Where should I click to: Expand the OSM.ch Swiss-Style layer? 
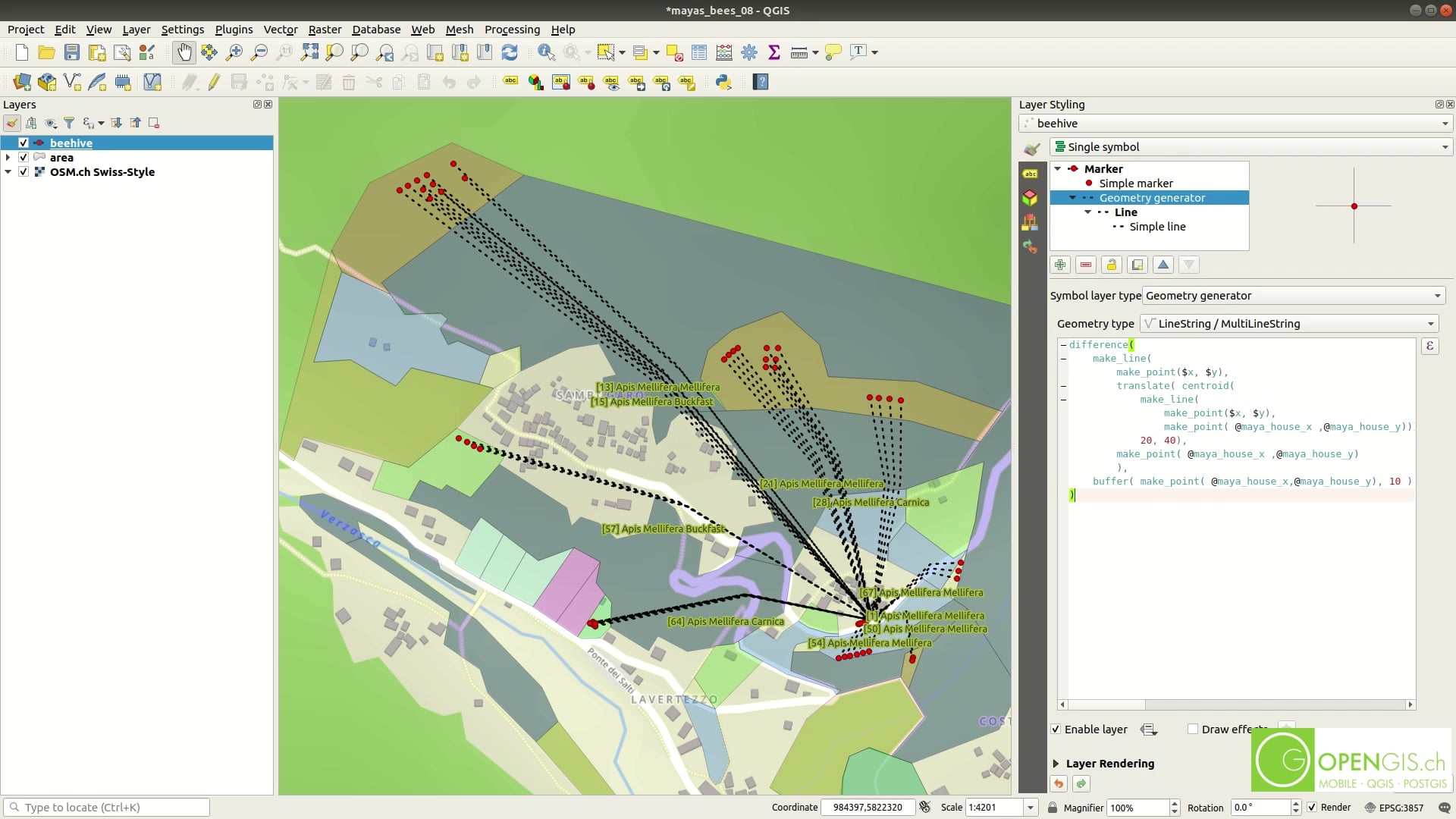coord(8,171)
